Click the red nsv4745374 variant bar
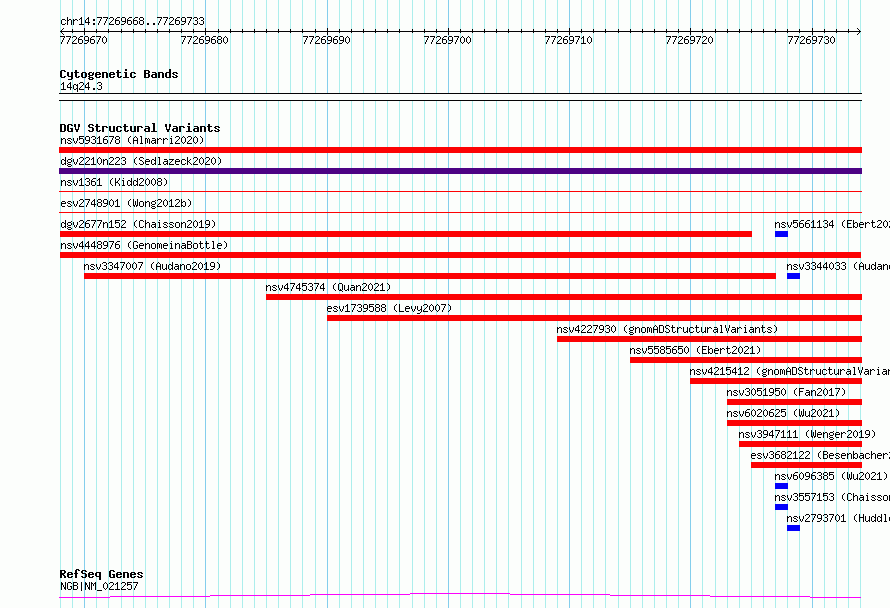Screen dimensions: 890x608 (564, 297)
